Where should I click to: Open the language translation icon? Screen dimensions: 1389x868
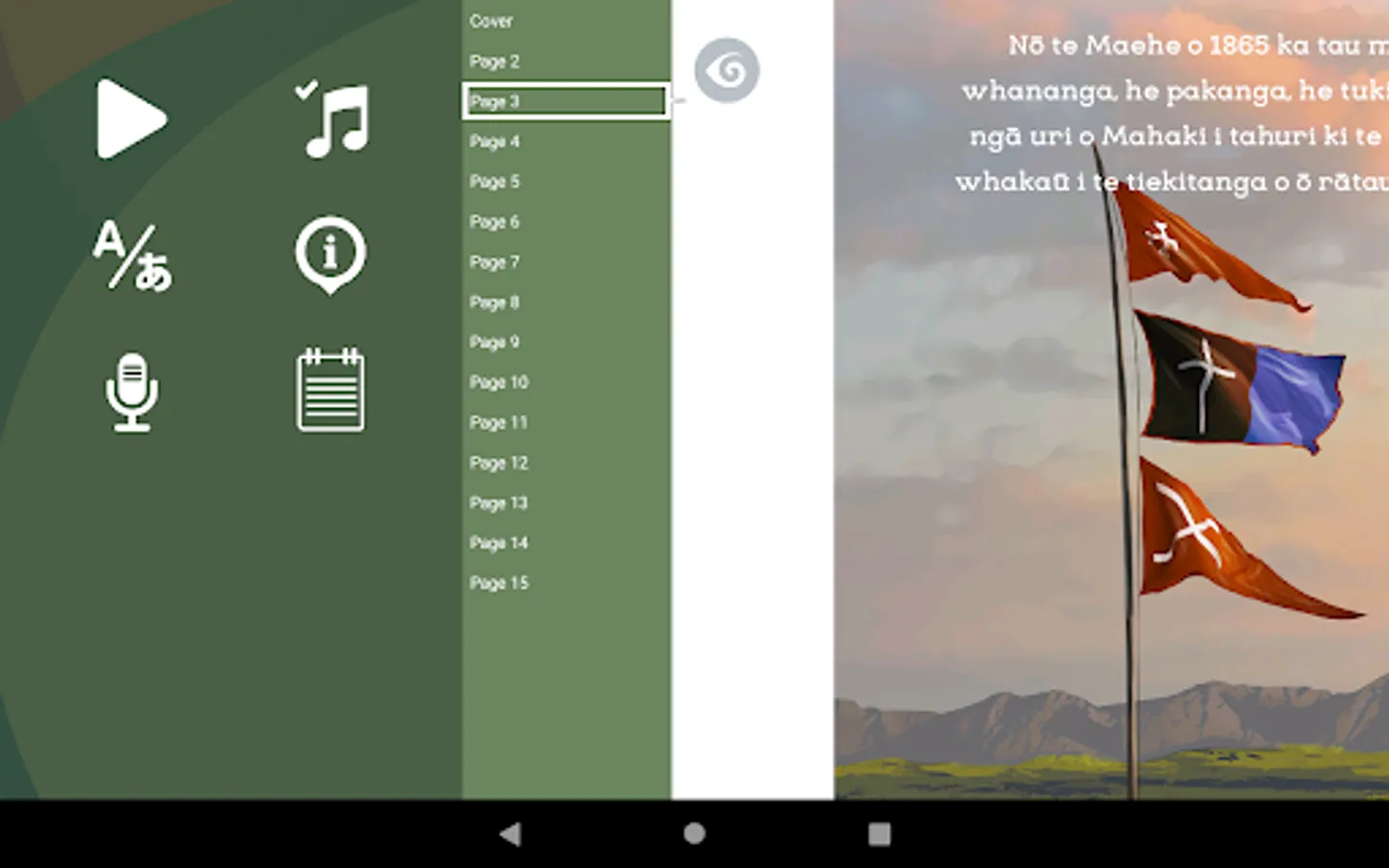click(x=132, y=256)
